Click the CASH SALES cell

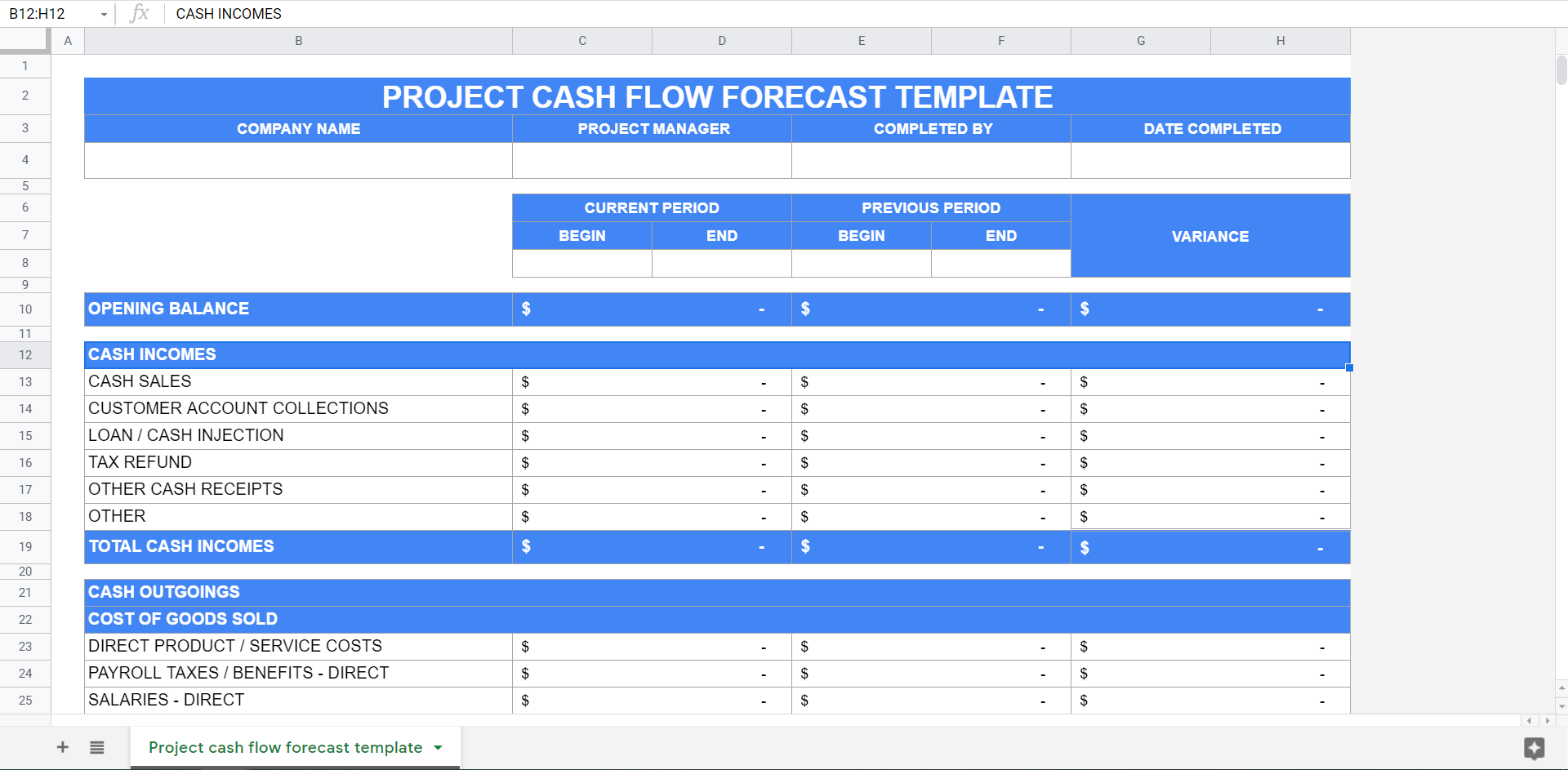[298, 381]
